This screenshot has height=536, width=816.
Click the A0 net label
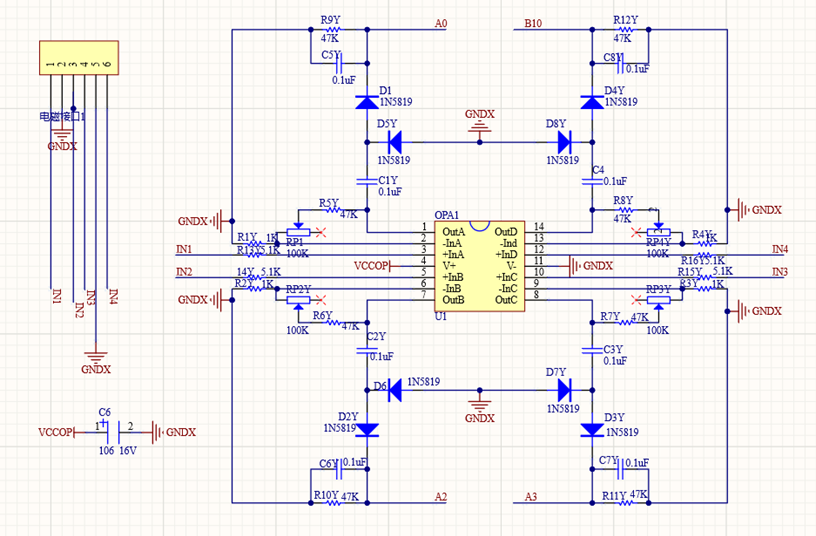442,23
